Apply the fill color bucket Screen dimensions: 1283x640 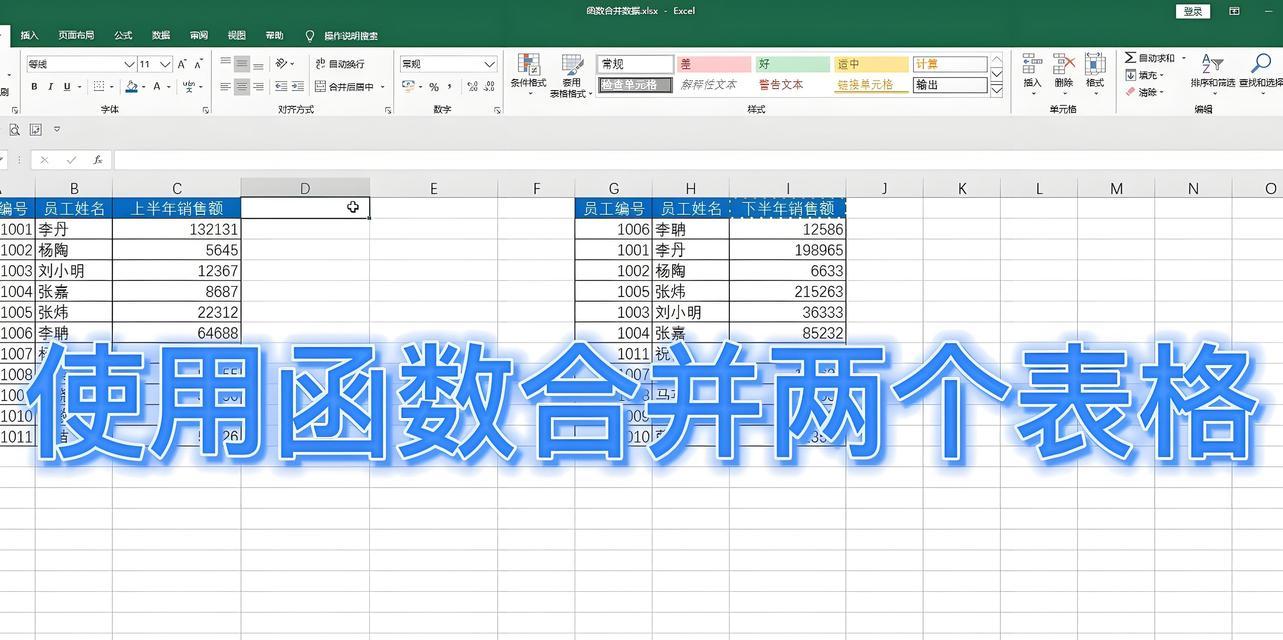pos(130,87)
